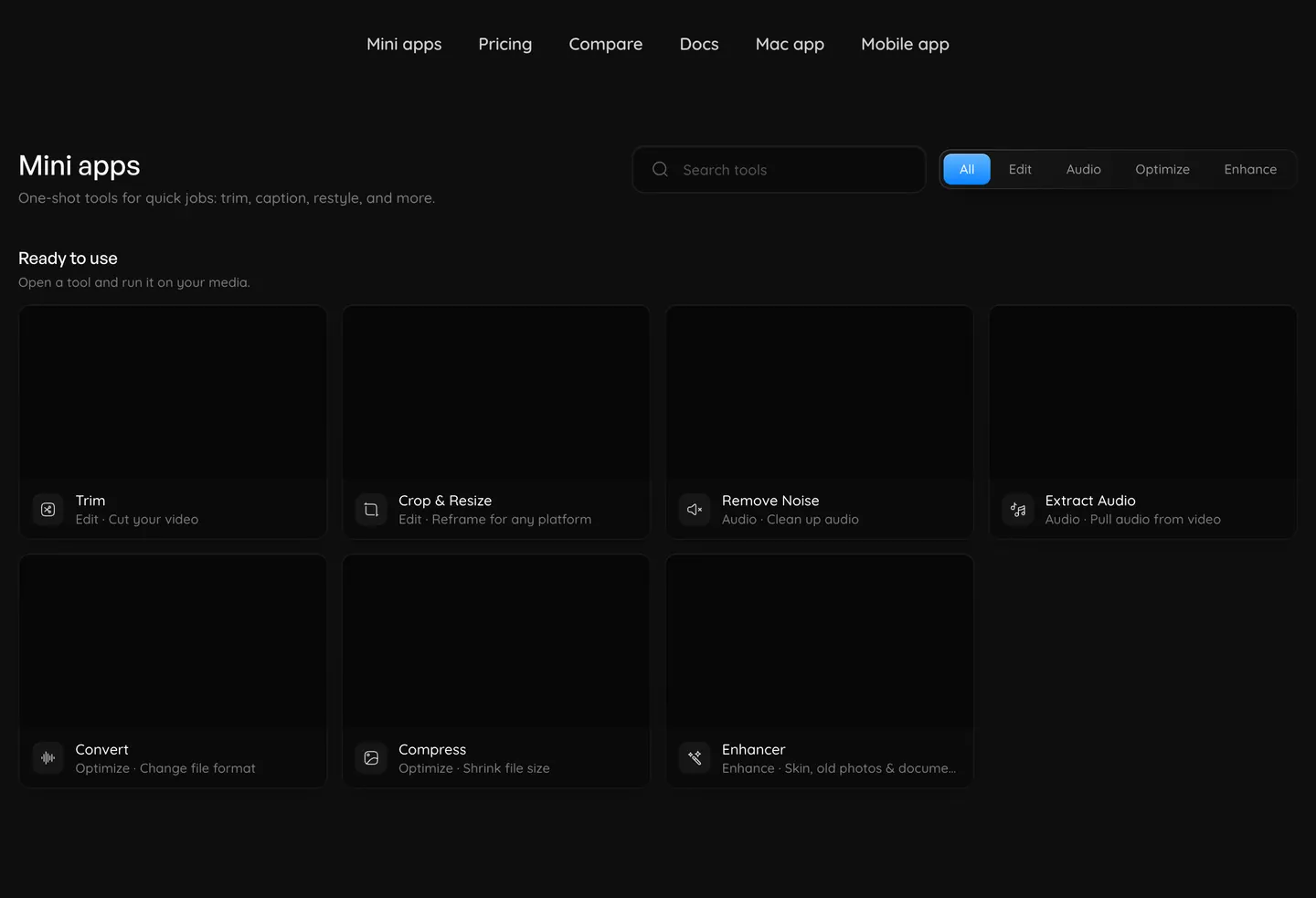The height and width of the screenshot is (898, 1316).
Task: Visit the Mobile app page
Action: (x=905, y=44)
